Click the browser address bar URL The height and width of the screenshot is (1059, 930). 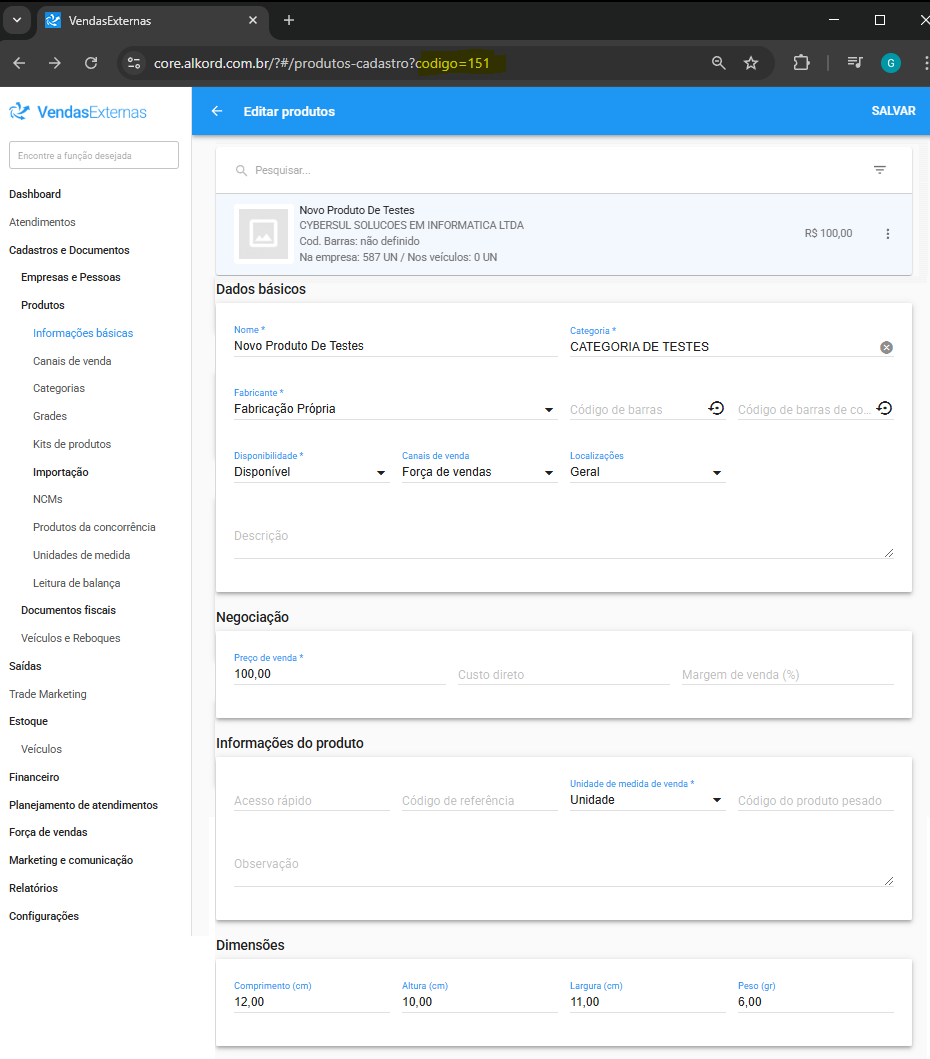click(x=321, y=63)
